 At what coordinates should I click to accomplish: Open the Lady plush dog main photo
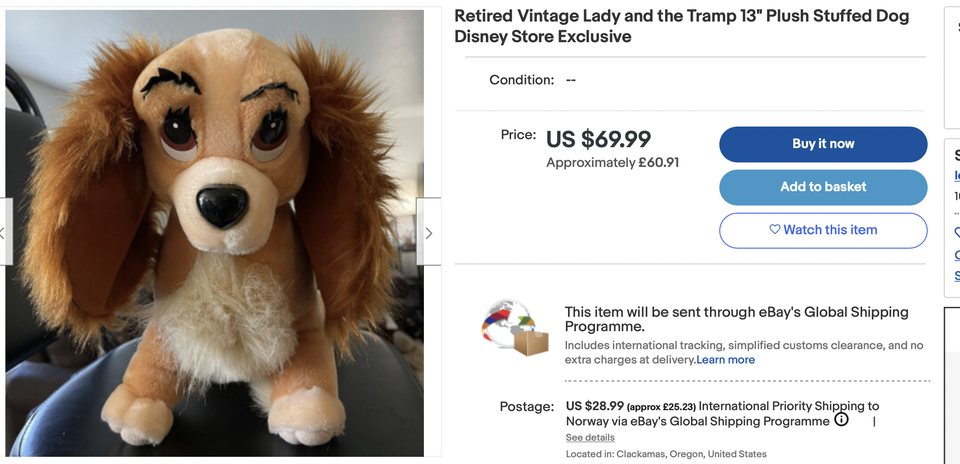point(215,233)
